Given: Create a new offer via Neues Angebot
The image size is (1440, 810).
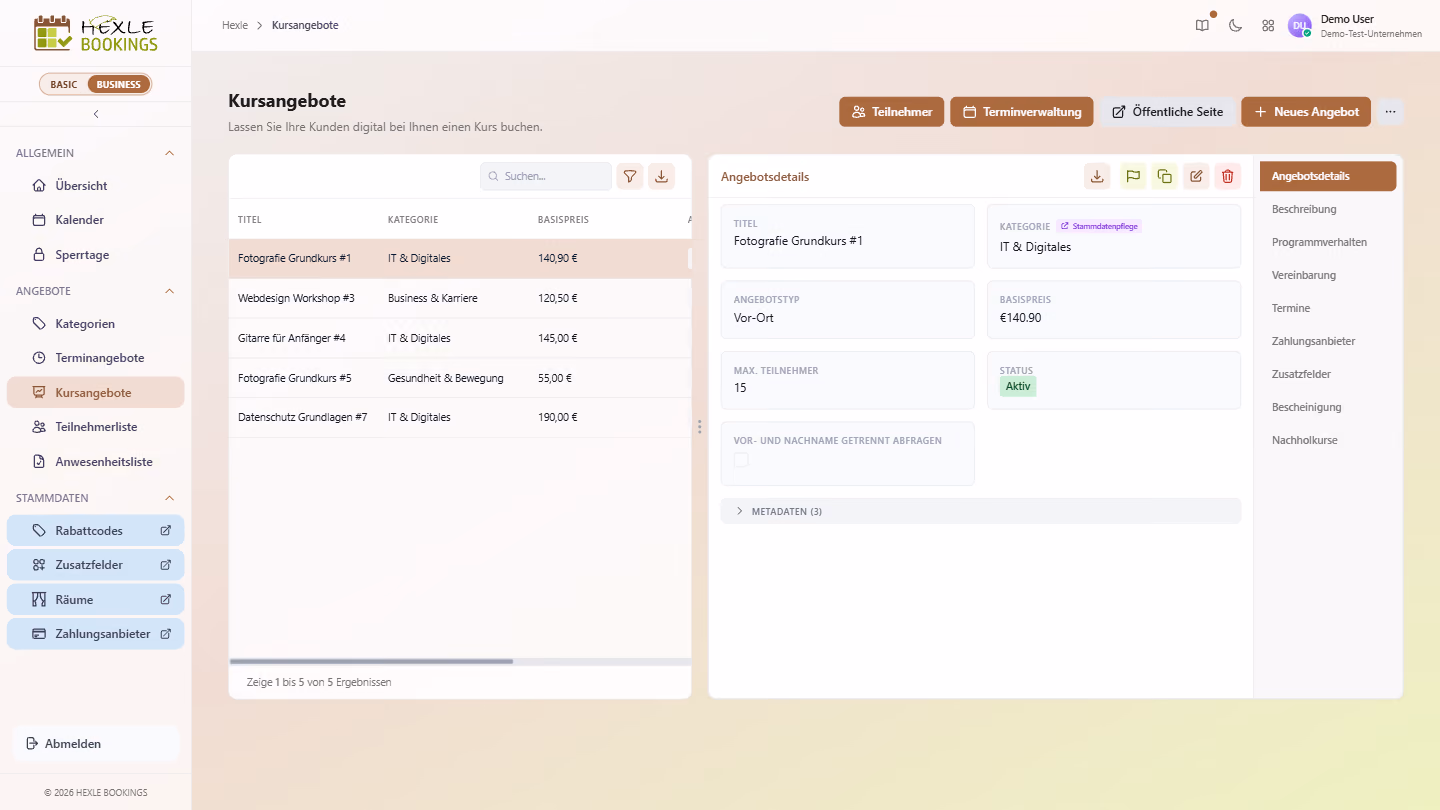Looking at the screenshot, I should tap(1306, 112).
